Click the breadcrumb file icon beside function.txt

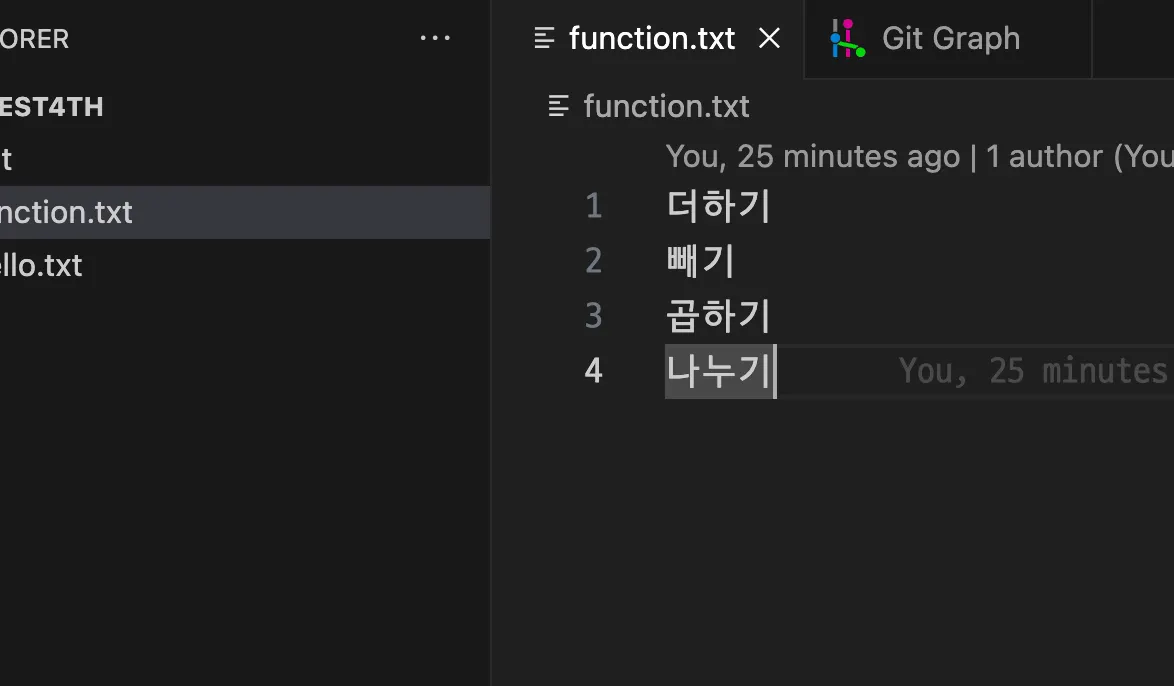point(559,106)
